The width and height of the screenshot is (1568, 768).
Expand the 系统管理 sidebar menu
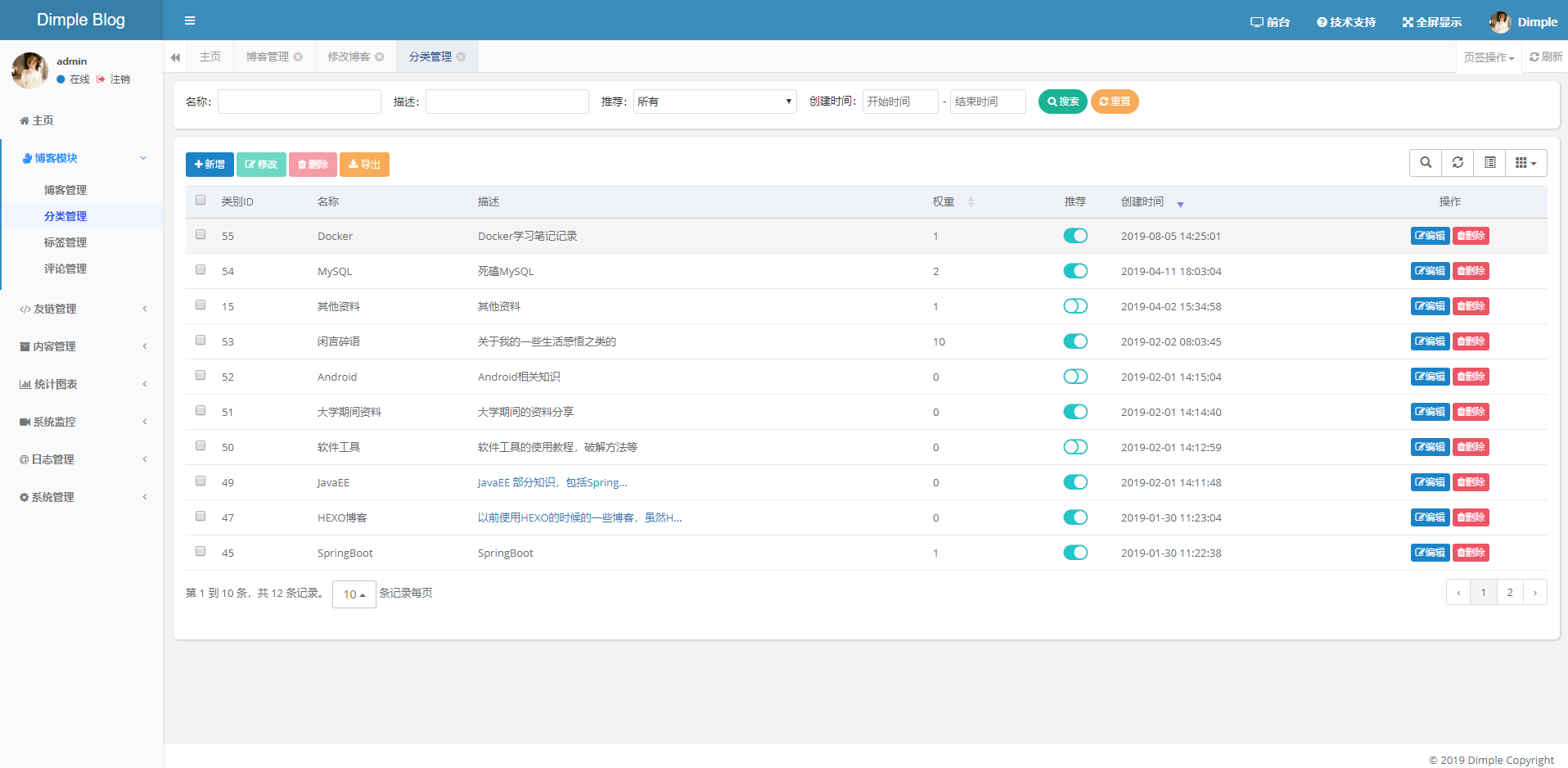(x=82, y=497)
